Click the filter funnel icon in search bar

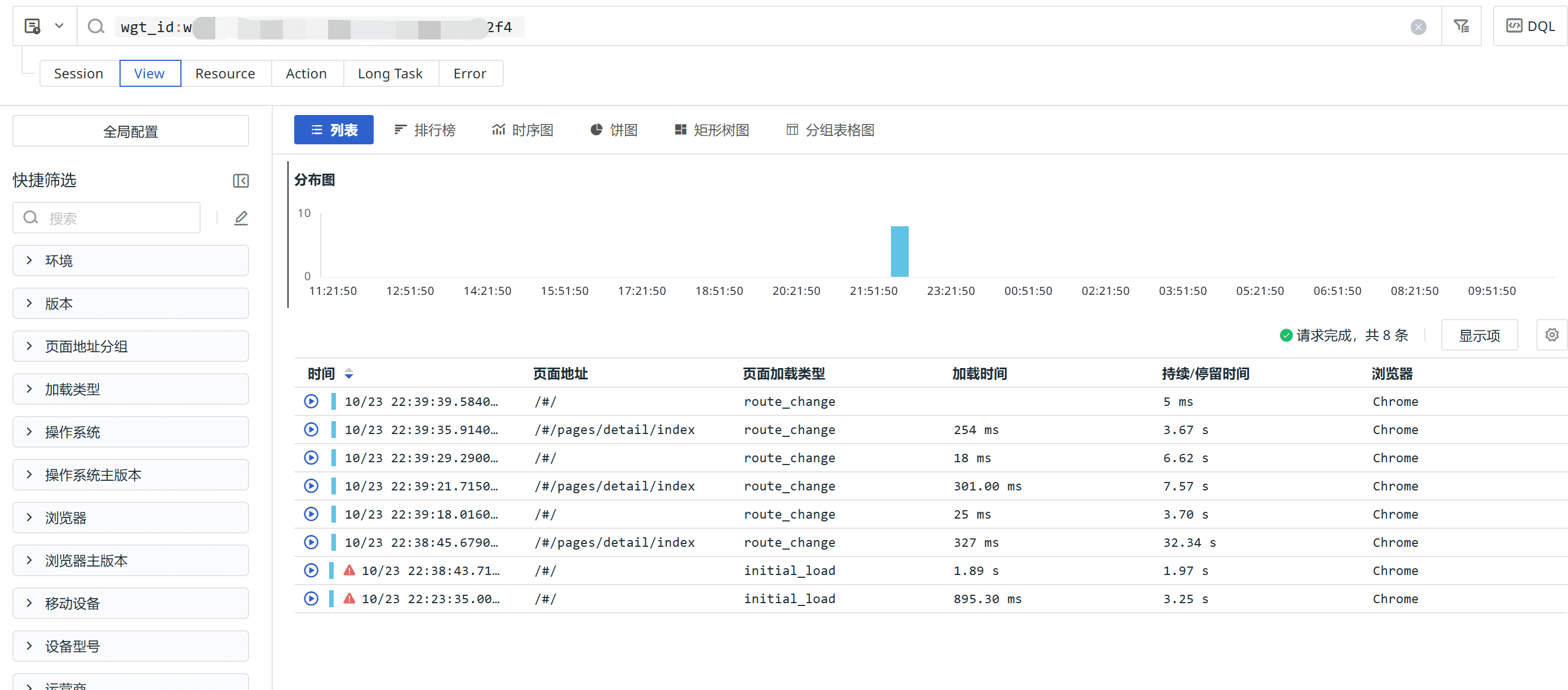click(x=1461, y=26)
